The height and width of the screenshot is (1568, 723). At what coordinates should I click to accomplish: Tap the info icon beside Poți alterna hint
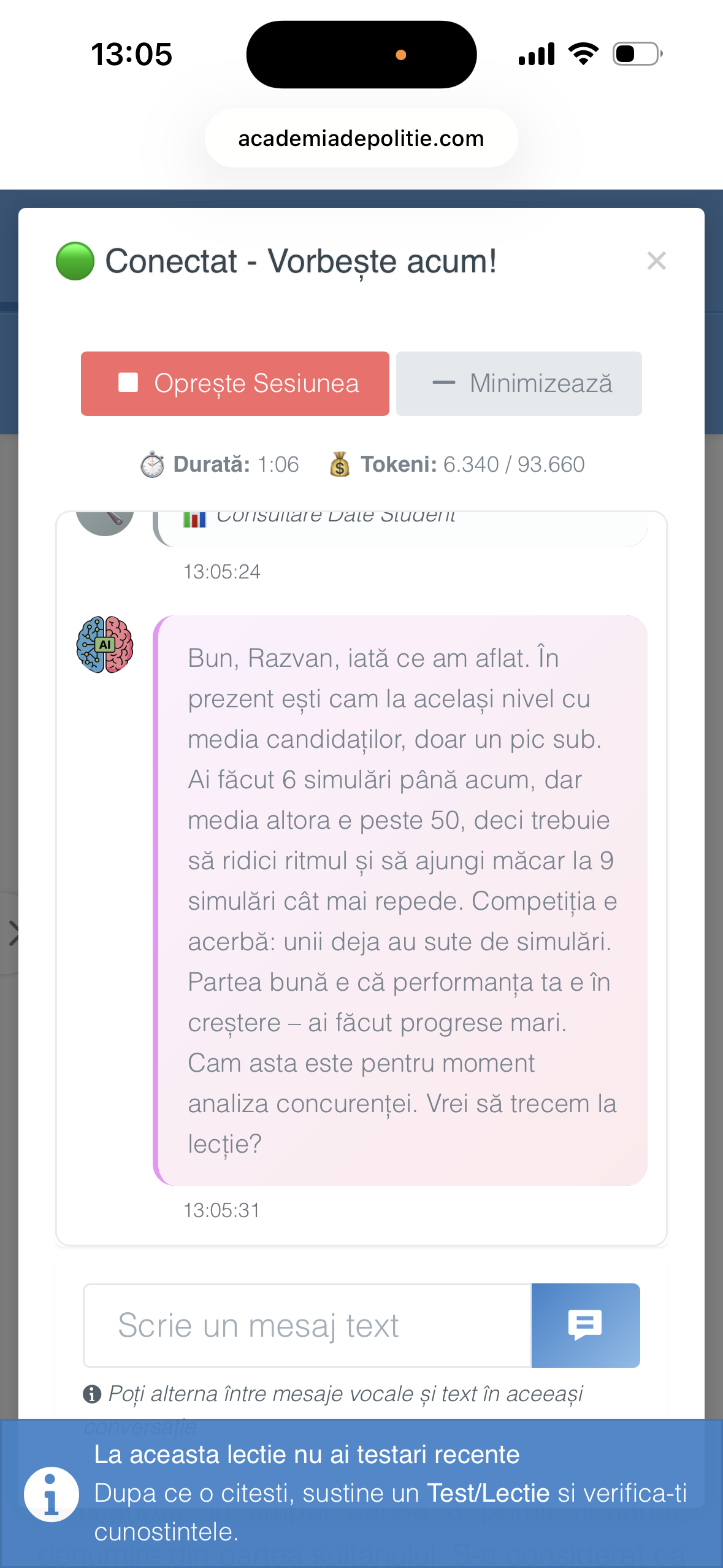pos(92,1394)
